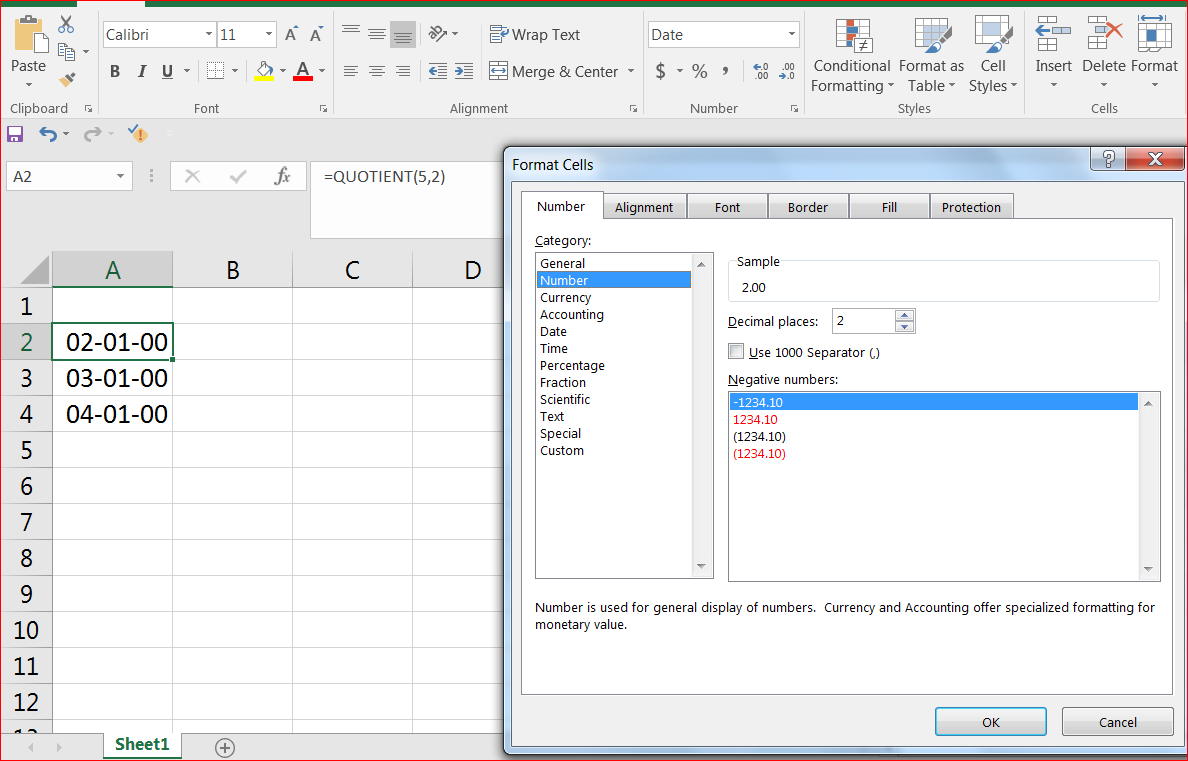1188x761 pixels.
Task: Apply Percent style
Action: [x=699, y=71]
